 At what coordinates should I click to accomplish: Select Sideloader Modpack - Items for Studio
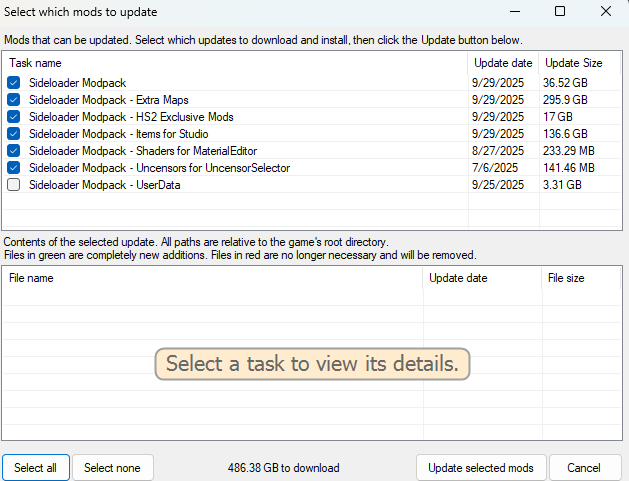pyautogui.click(x=118, y=134)
